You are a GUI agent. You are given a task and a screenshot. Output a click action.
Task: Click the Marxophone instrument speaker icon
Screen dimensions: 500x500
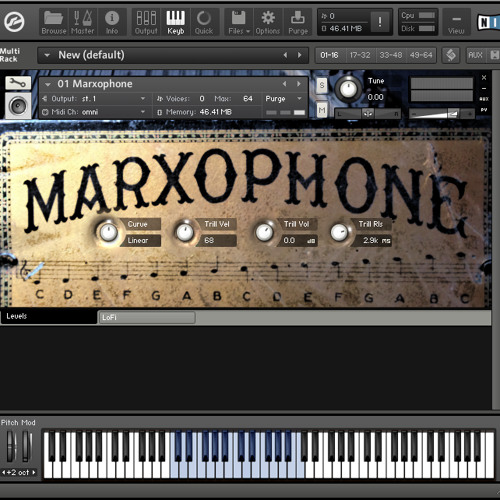pos(18,106)
